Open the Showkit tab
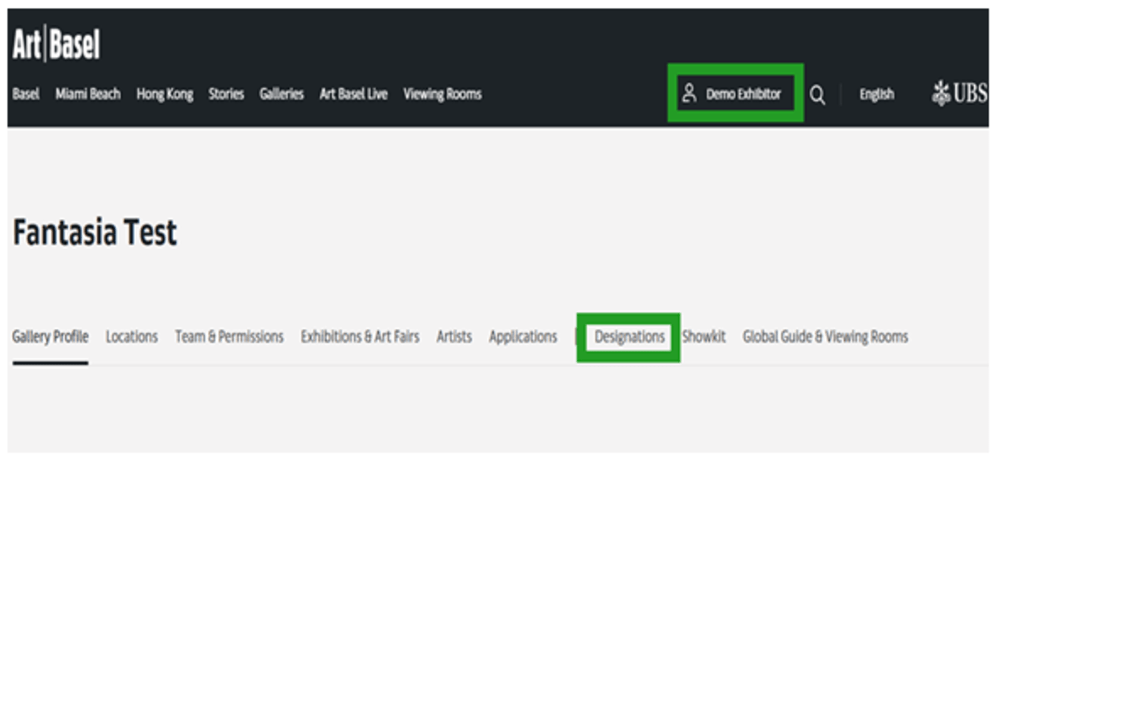1140x713 pixels. 704,337
